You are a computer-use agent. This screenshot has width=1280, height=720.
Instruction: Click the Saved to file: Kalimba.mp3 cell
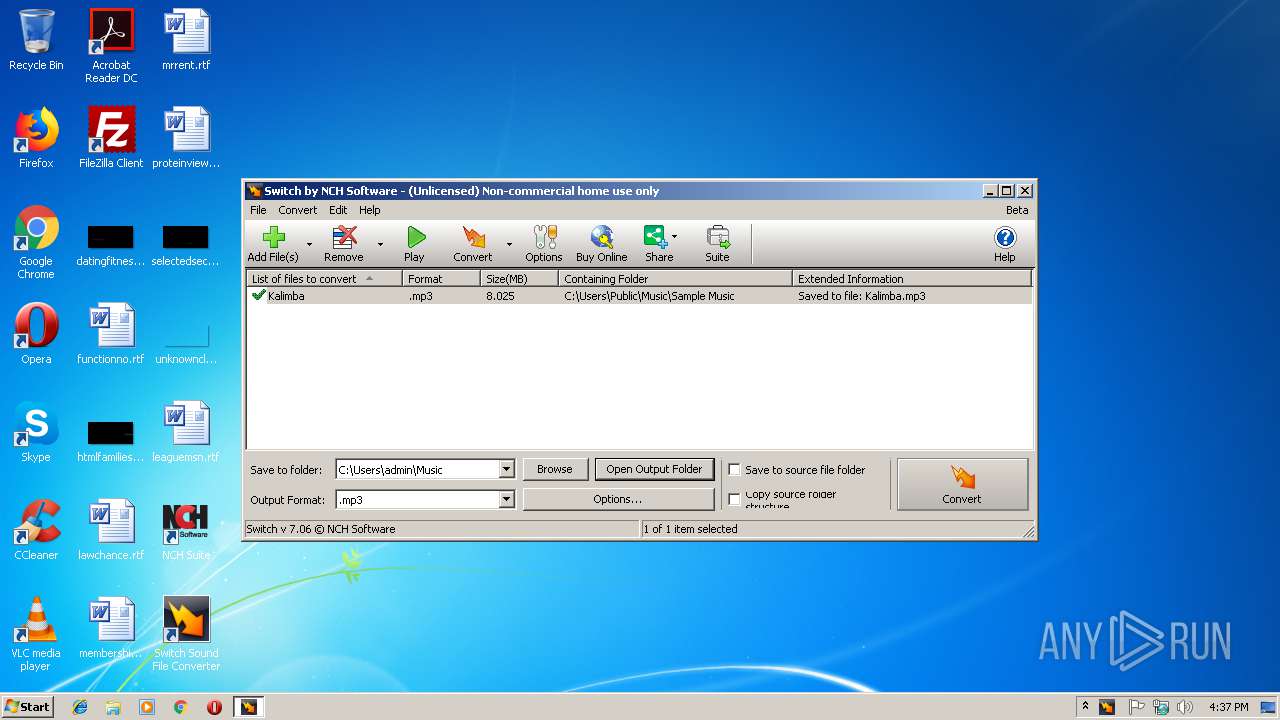click(862, 296)
